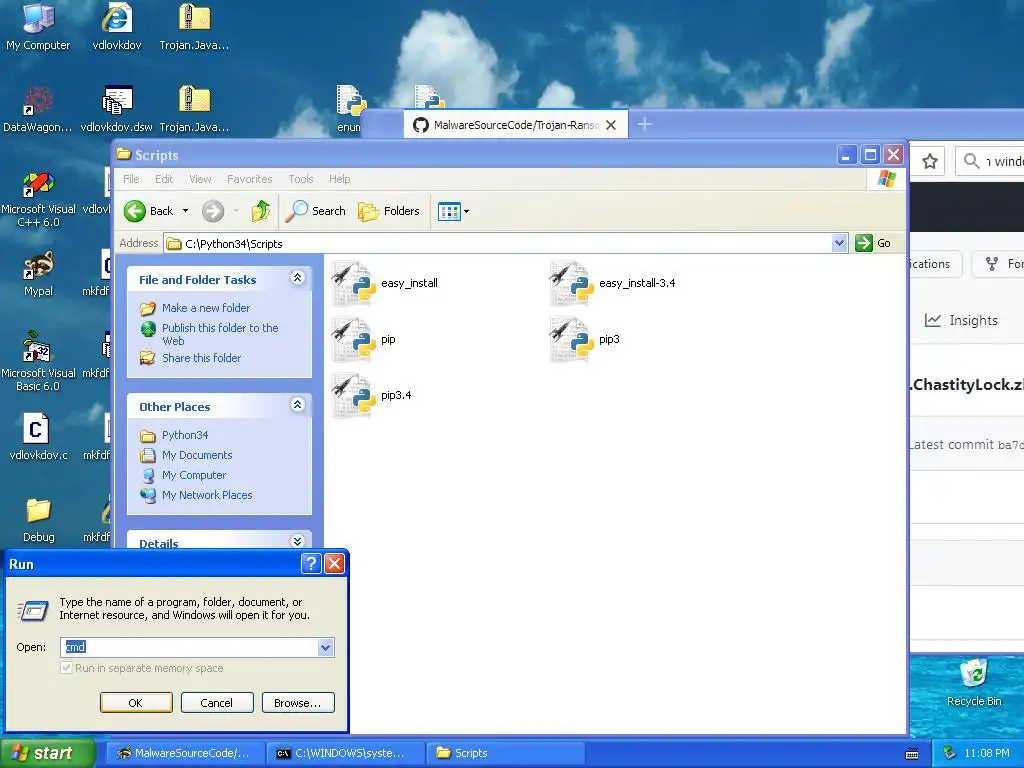Screen dimensions: 1024x768
Task: Switch to MalwareSourceCode browser tab
Action: point(516,125)
